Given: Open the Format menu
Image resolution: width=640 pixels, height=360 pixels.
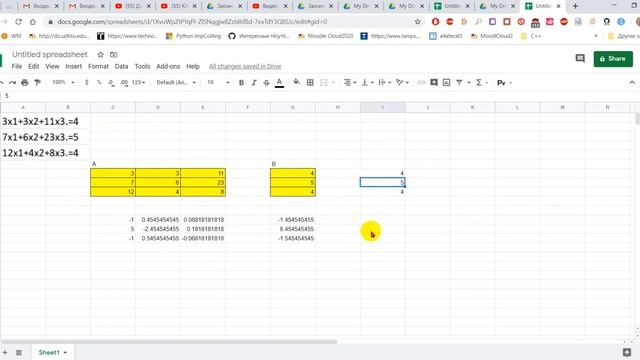Looking at the screenshot, I should tap(98, 66).
